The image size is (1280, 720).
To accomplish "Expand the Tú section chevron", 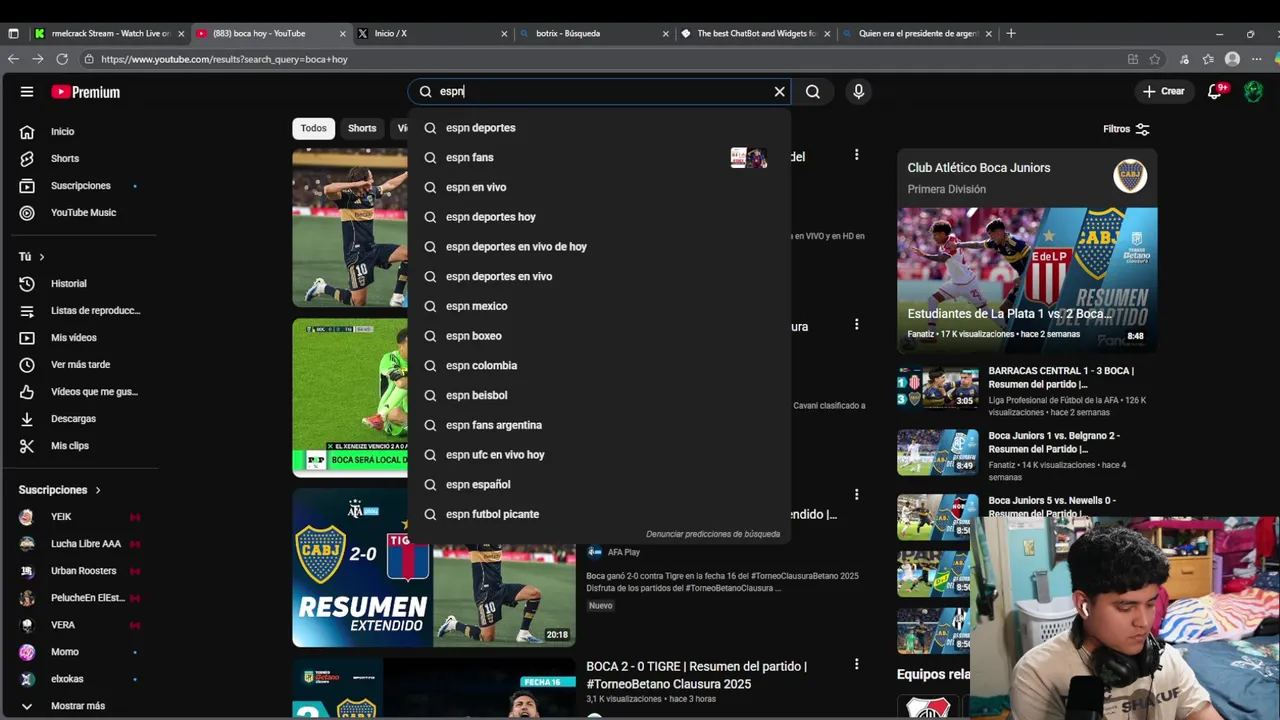I will click(41, 257).
